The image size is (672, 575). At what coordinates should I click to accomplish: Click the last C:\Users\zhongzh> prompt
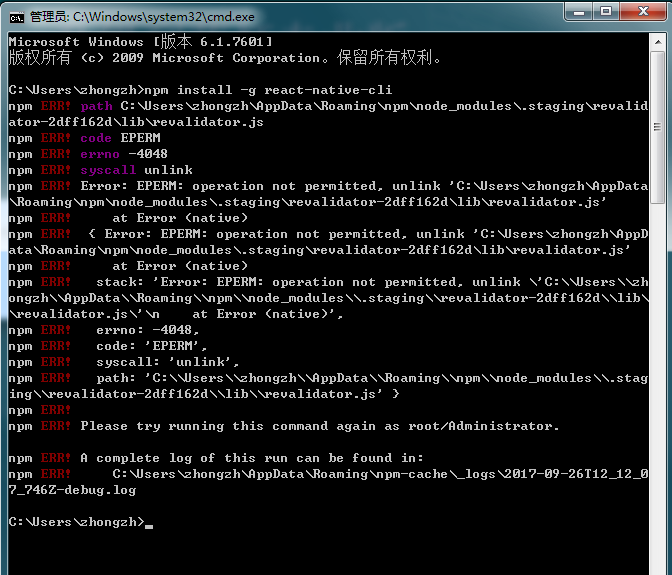pos(77,522)
